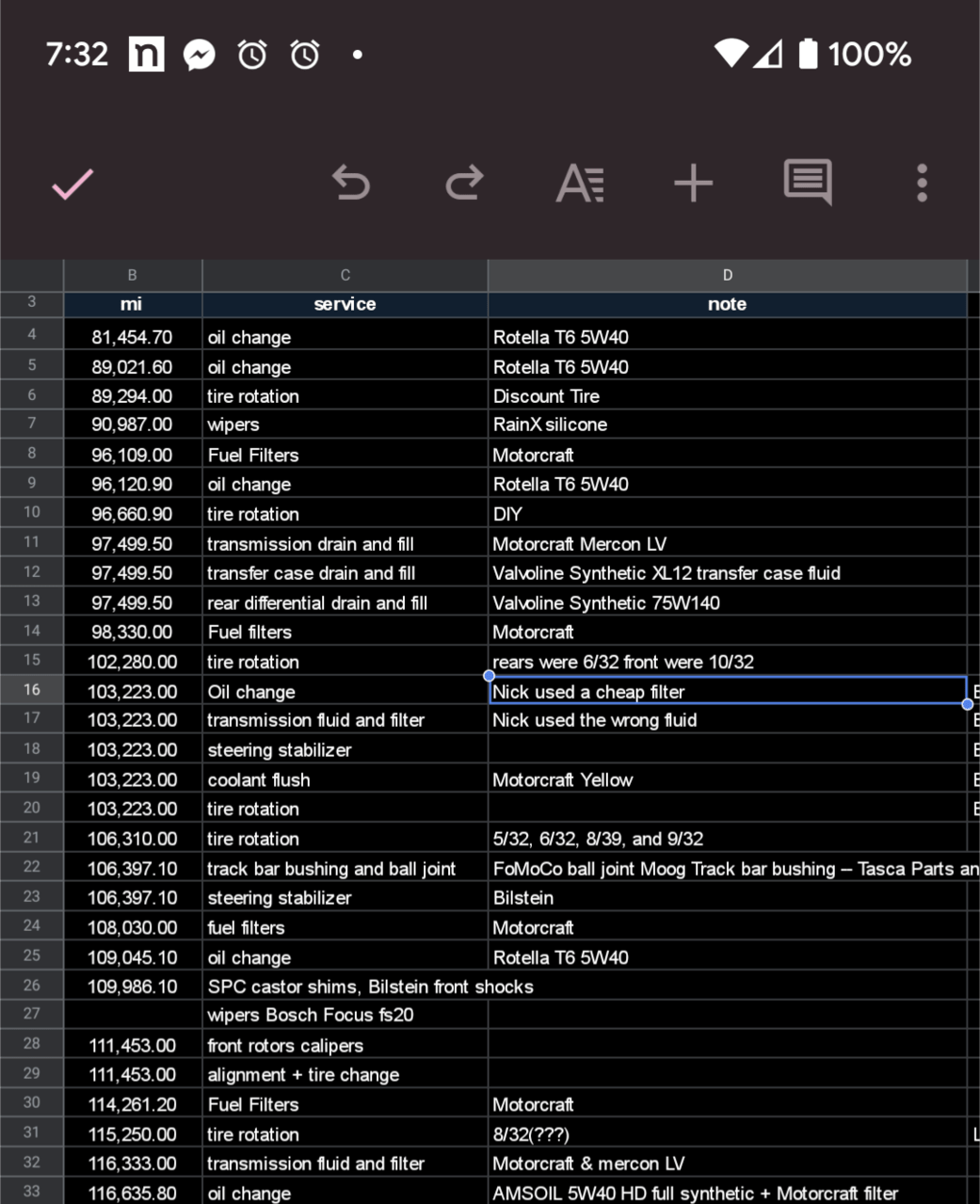Image resolution: width=980 pixels, height=1204 pixels.
Task: Select 'track bar bushing and ball joint' cell
Action: 345,869
